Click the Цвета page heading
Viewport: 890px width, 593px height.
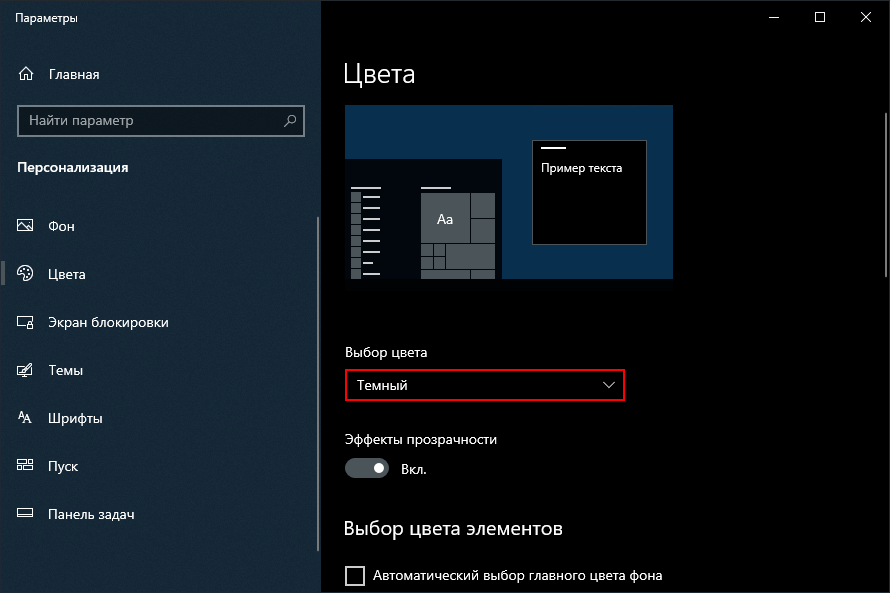coord(379,74)
